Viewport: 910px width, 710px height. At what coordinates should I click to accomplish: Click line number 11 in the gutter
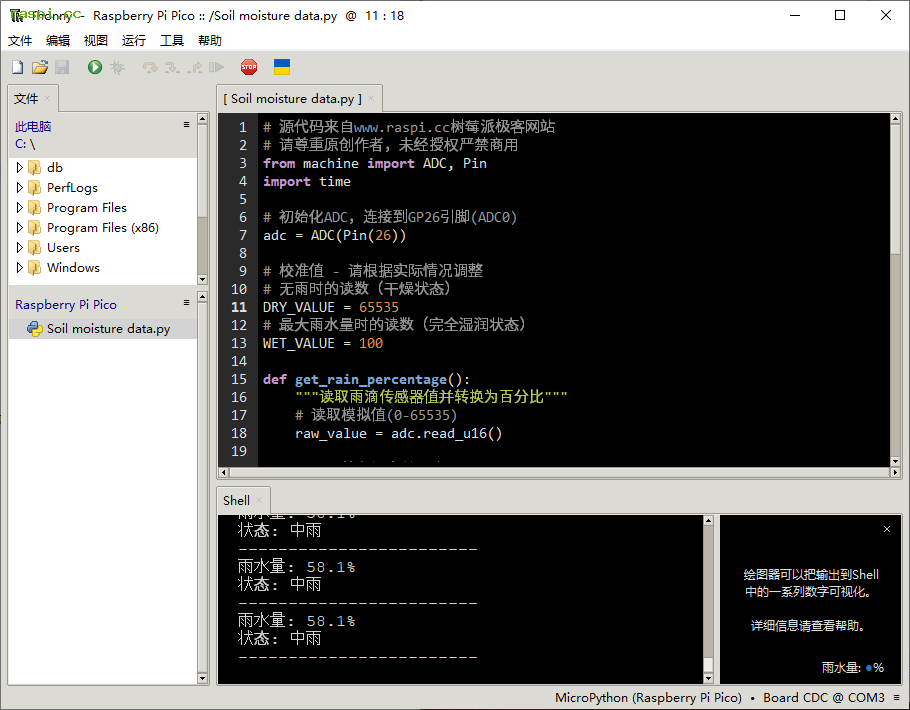(x=239, y=307)
